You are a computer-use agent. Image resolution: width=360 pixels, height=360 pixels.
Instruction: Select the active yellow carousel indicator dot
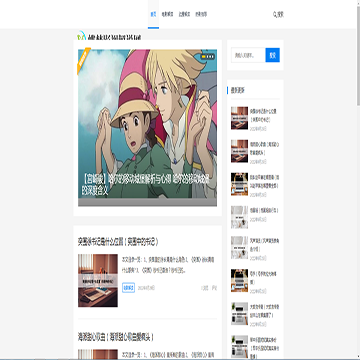(203, 57)
